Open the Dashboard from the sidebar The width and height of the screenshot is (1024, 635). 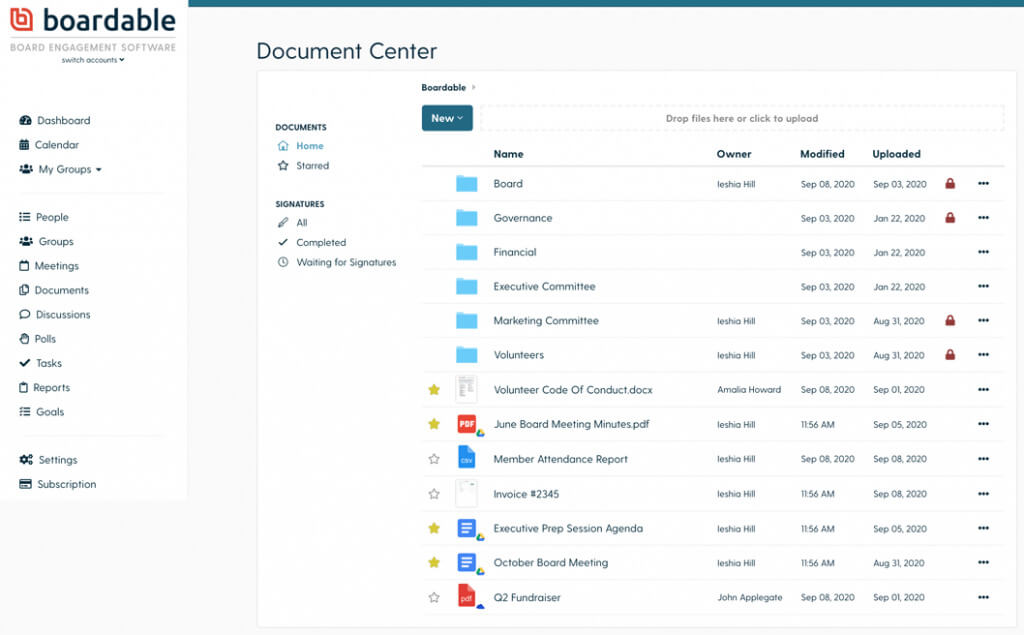[63, 120]
